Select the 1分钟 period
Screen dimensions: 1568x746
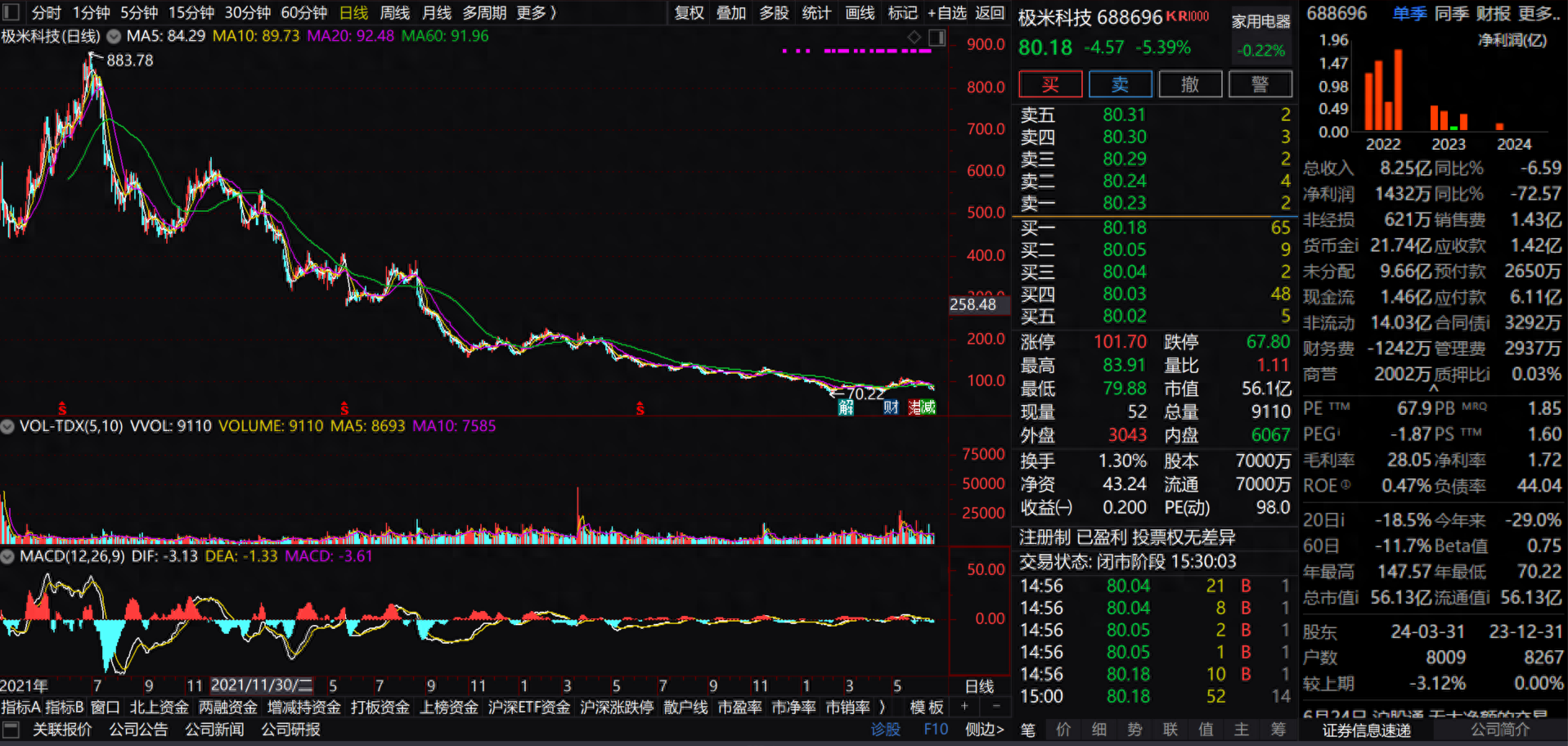coord(91,13)
